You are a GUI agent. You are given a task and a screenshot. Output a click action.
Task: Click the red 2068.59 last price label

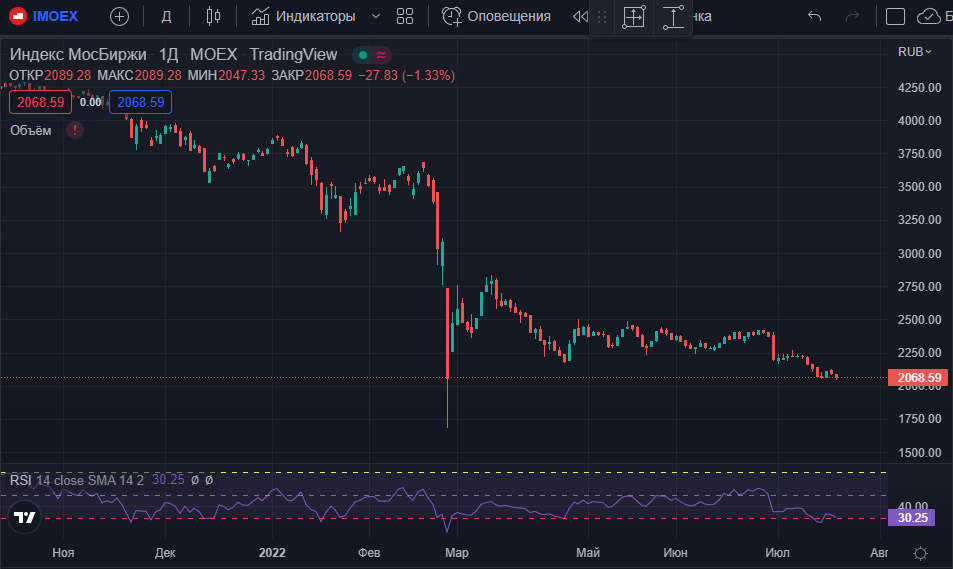pos(918,378)
